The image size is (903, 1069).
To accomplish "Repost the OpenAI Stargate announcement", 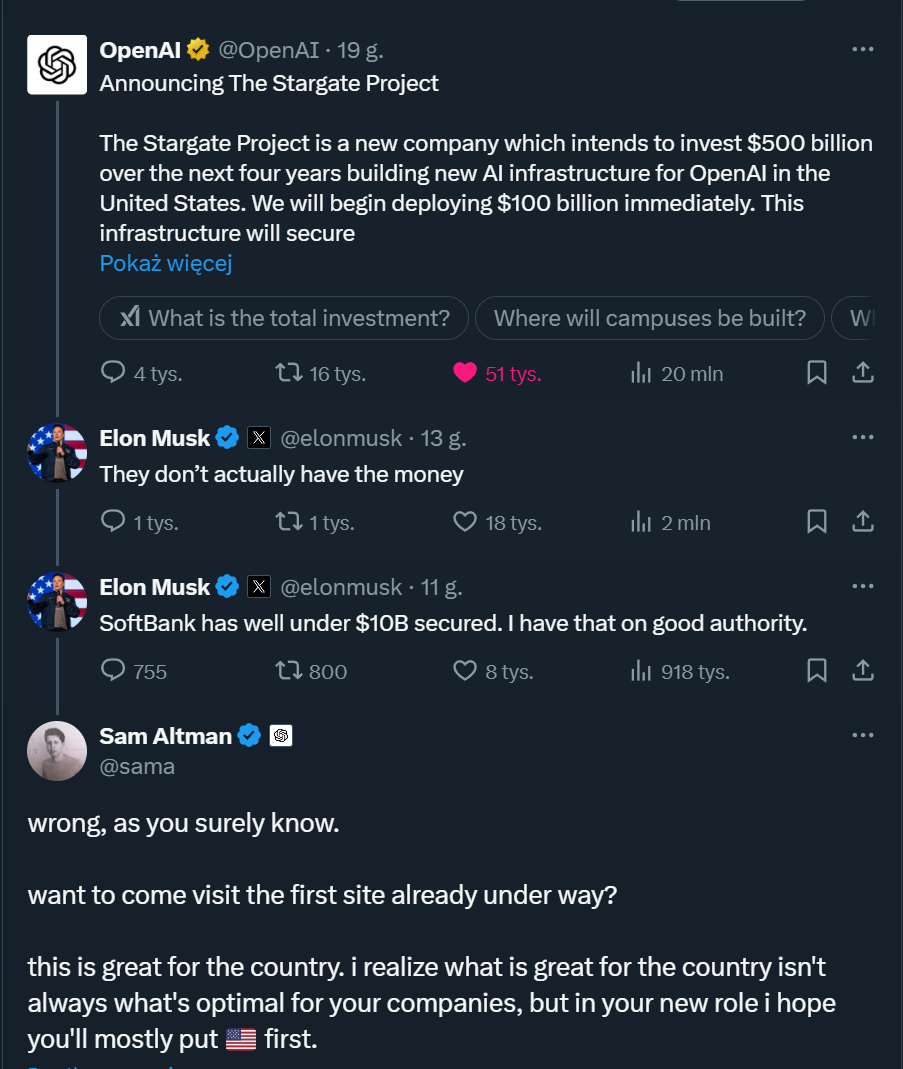I will tap(289, 373).
